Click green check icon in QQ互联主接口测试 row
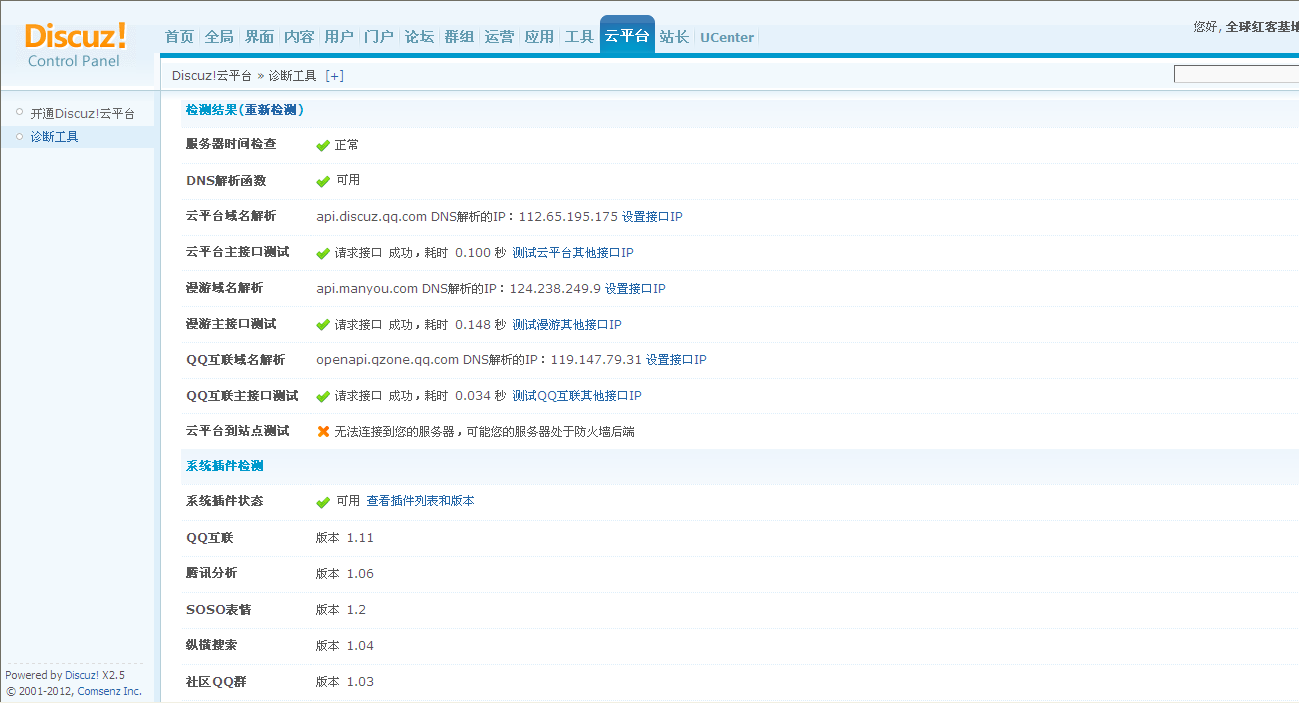 323,397
